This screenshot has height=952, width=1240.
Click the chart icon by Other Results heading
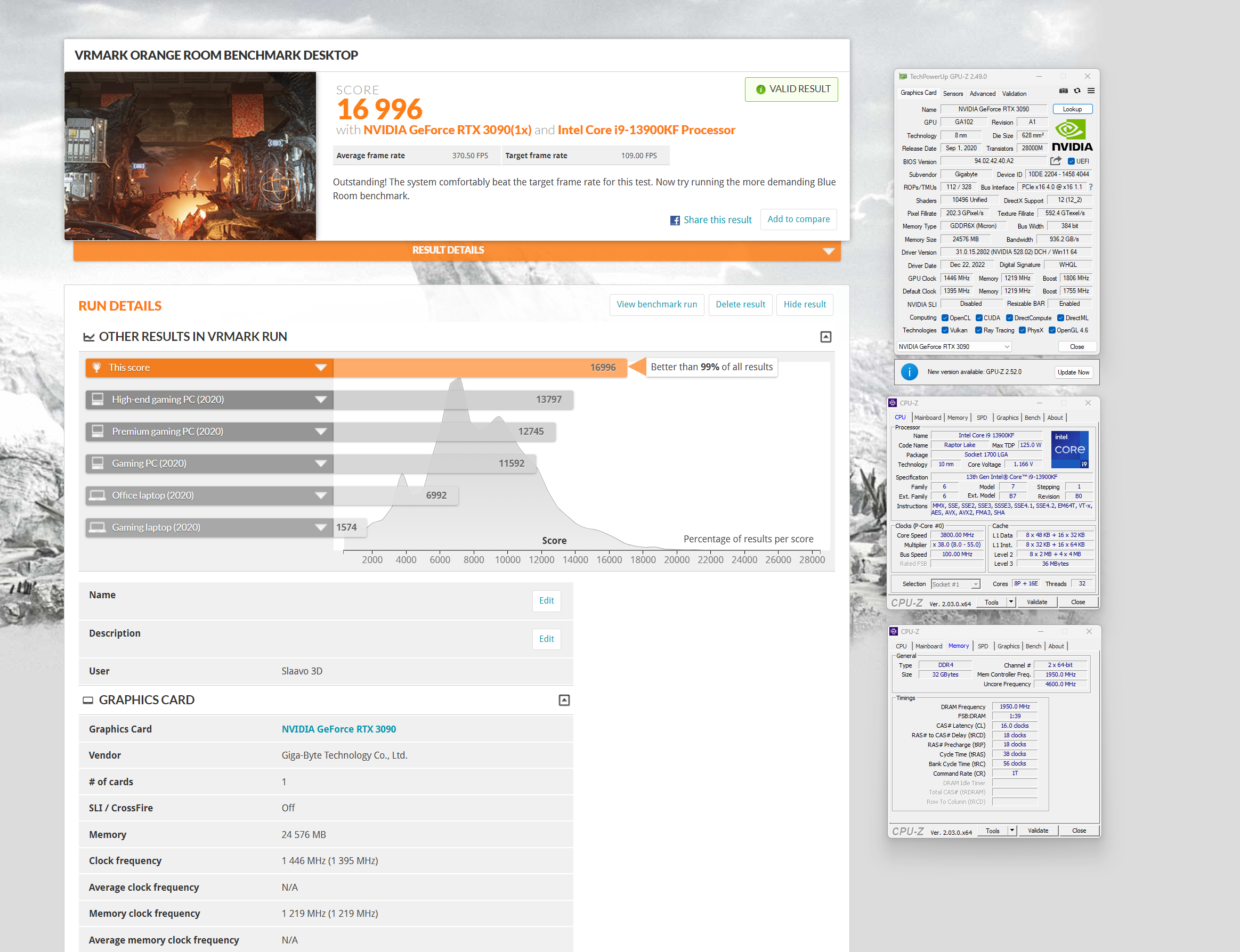89,337
